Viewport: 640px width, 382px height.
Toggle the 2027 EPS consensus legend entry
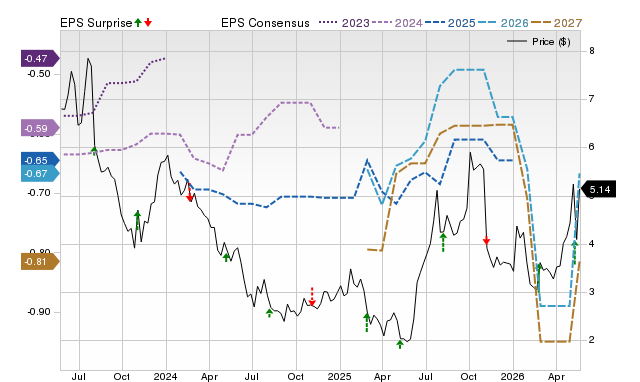pyautogui.click(x=556, y=23)
